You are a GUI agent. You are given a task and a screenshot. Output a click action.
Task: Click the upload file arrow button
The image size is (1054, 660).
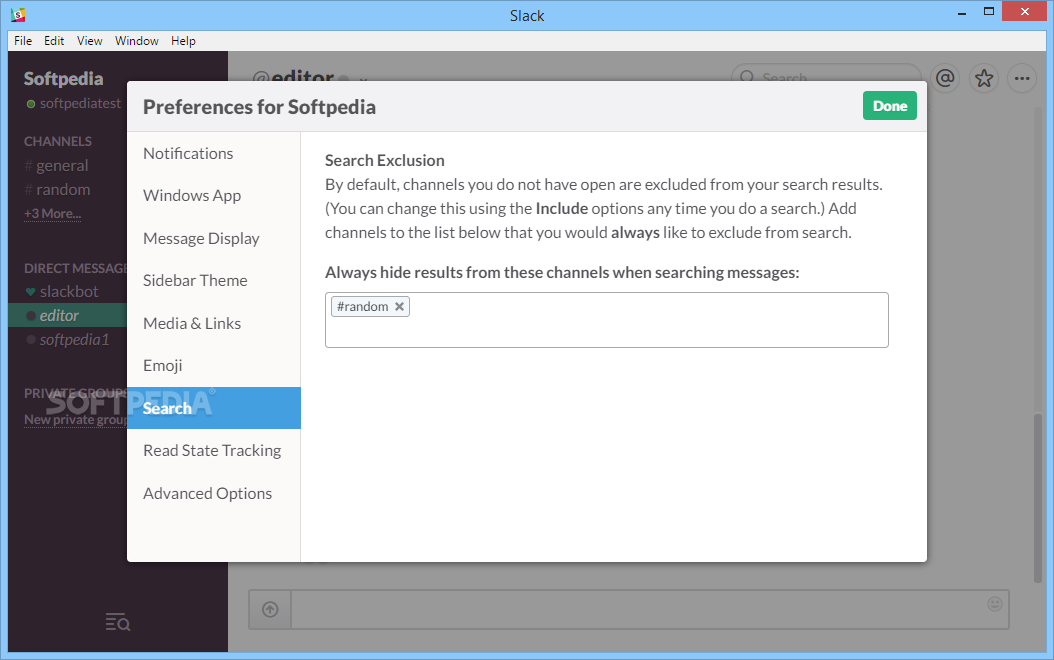[270, 610]
